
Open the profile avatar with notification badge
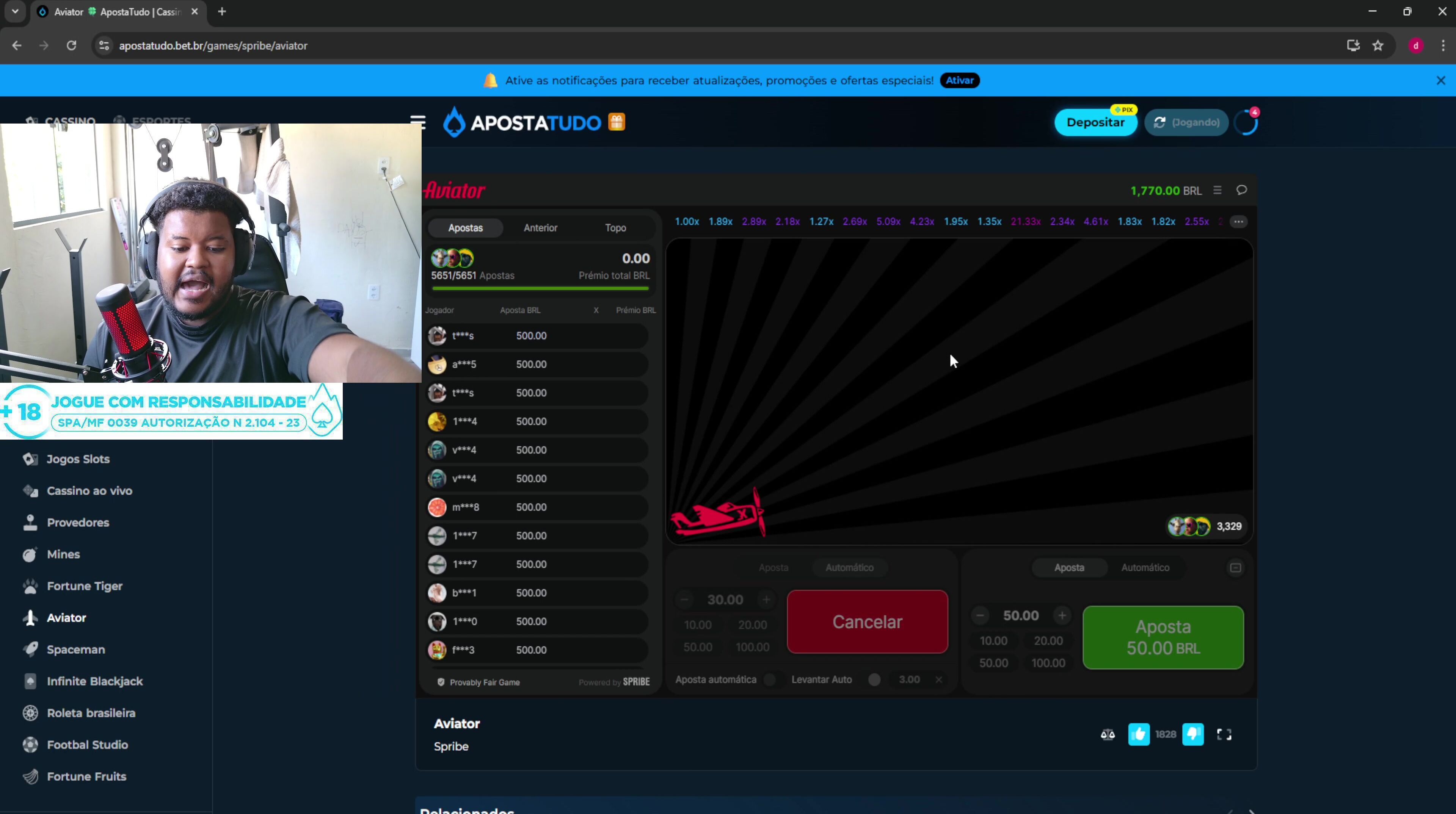click(x=1246, y=122)
